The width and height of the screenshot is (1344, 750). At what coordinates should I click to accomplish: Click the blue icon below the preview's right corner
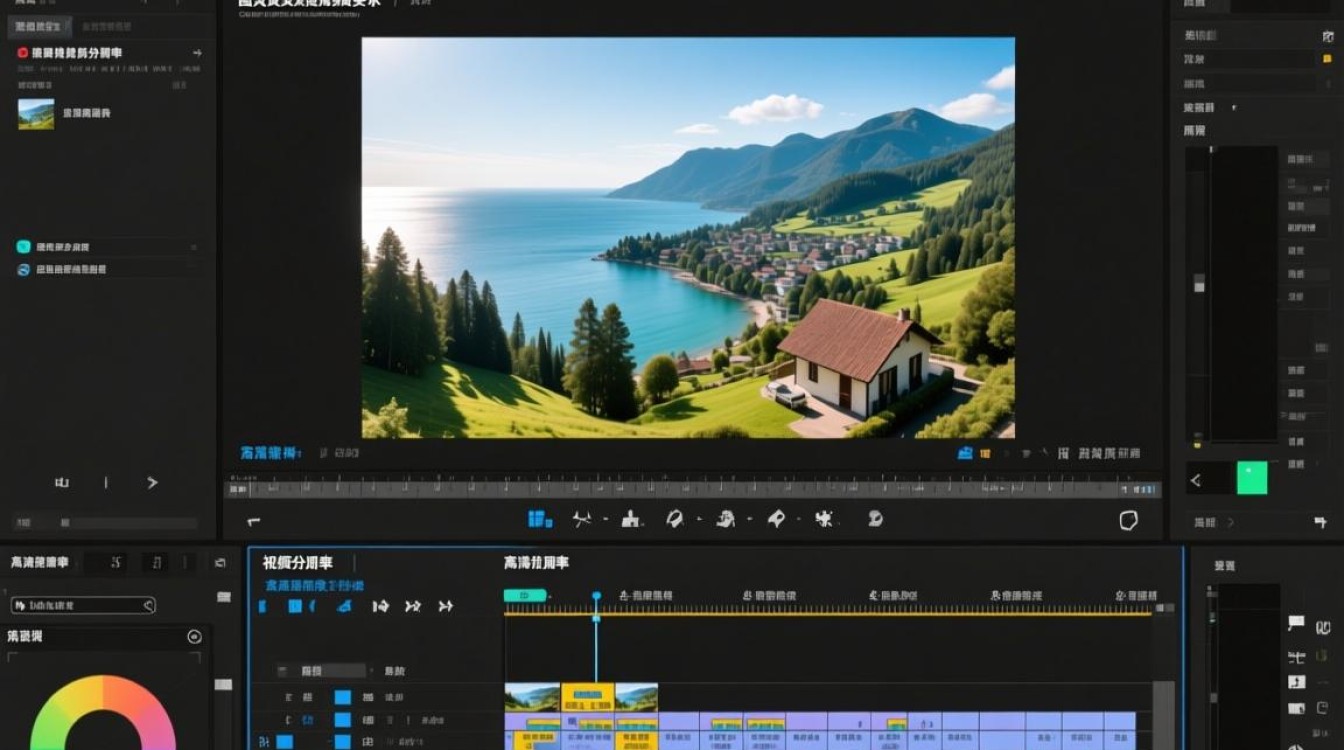click(965, 453)
